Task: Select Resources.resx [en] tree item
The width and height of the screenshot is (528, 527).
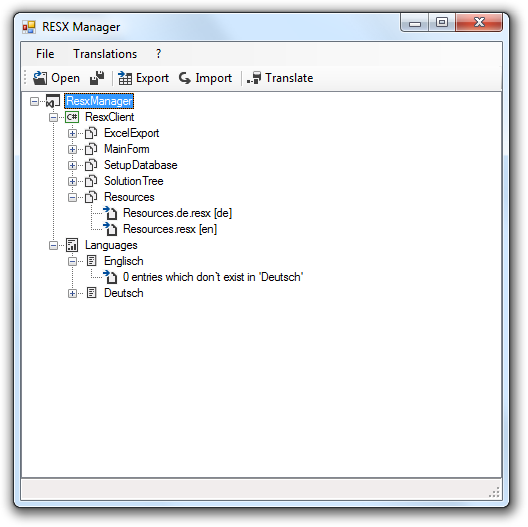Action: click(170, 229)
